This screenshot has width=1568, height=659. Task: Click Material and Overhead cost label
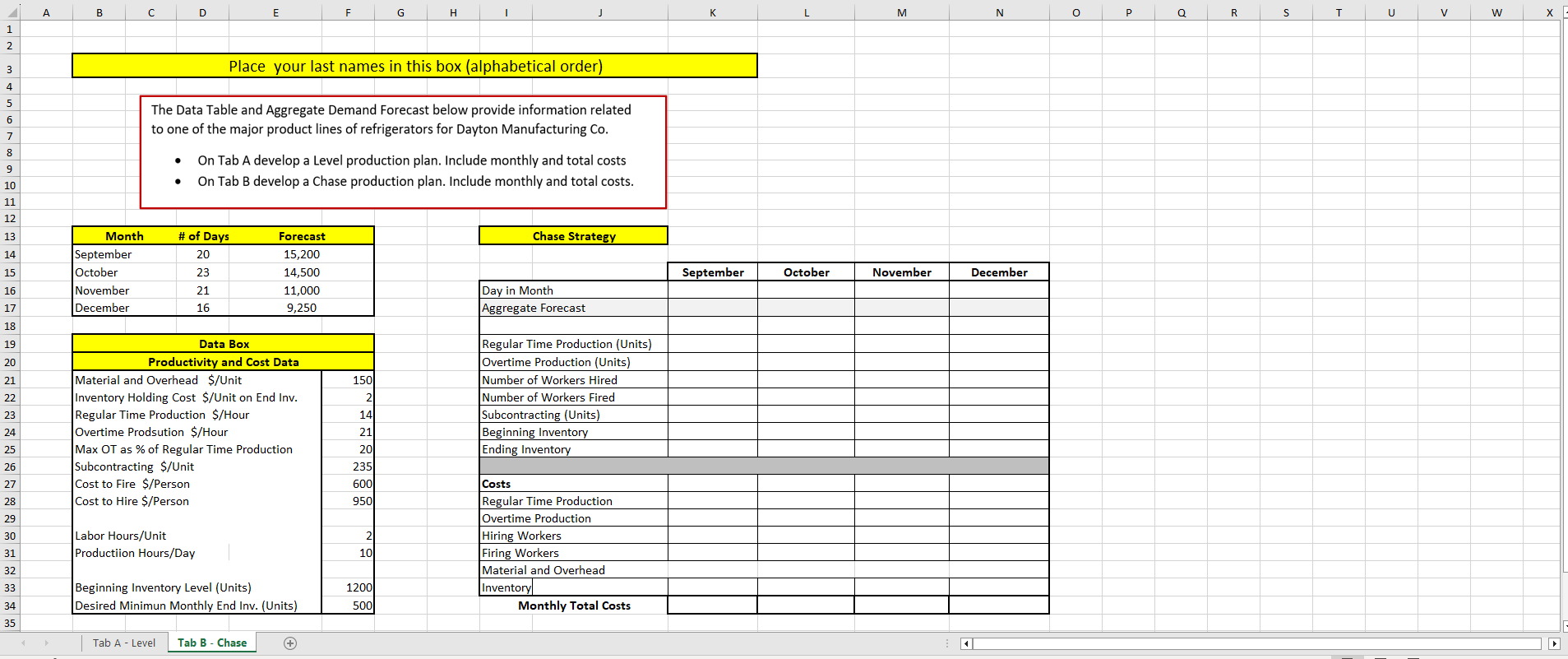point(543,570)
